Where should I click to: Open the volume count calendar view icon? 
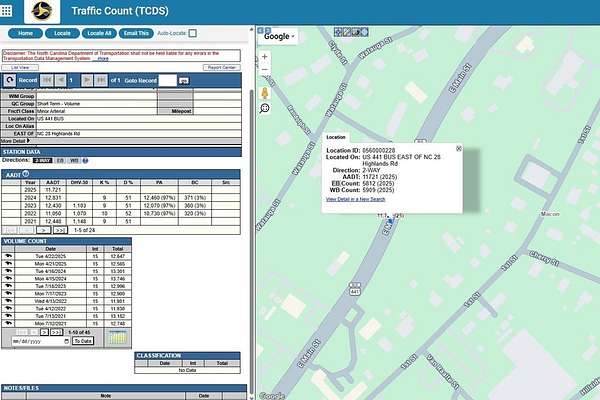(x=118, y=340)
